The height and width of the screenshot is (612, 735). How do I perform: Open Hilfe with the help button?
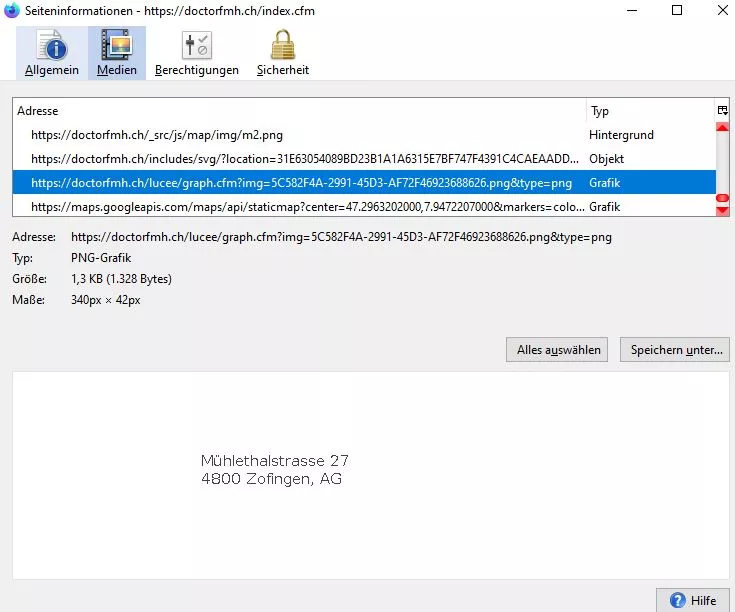point(693,600)
